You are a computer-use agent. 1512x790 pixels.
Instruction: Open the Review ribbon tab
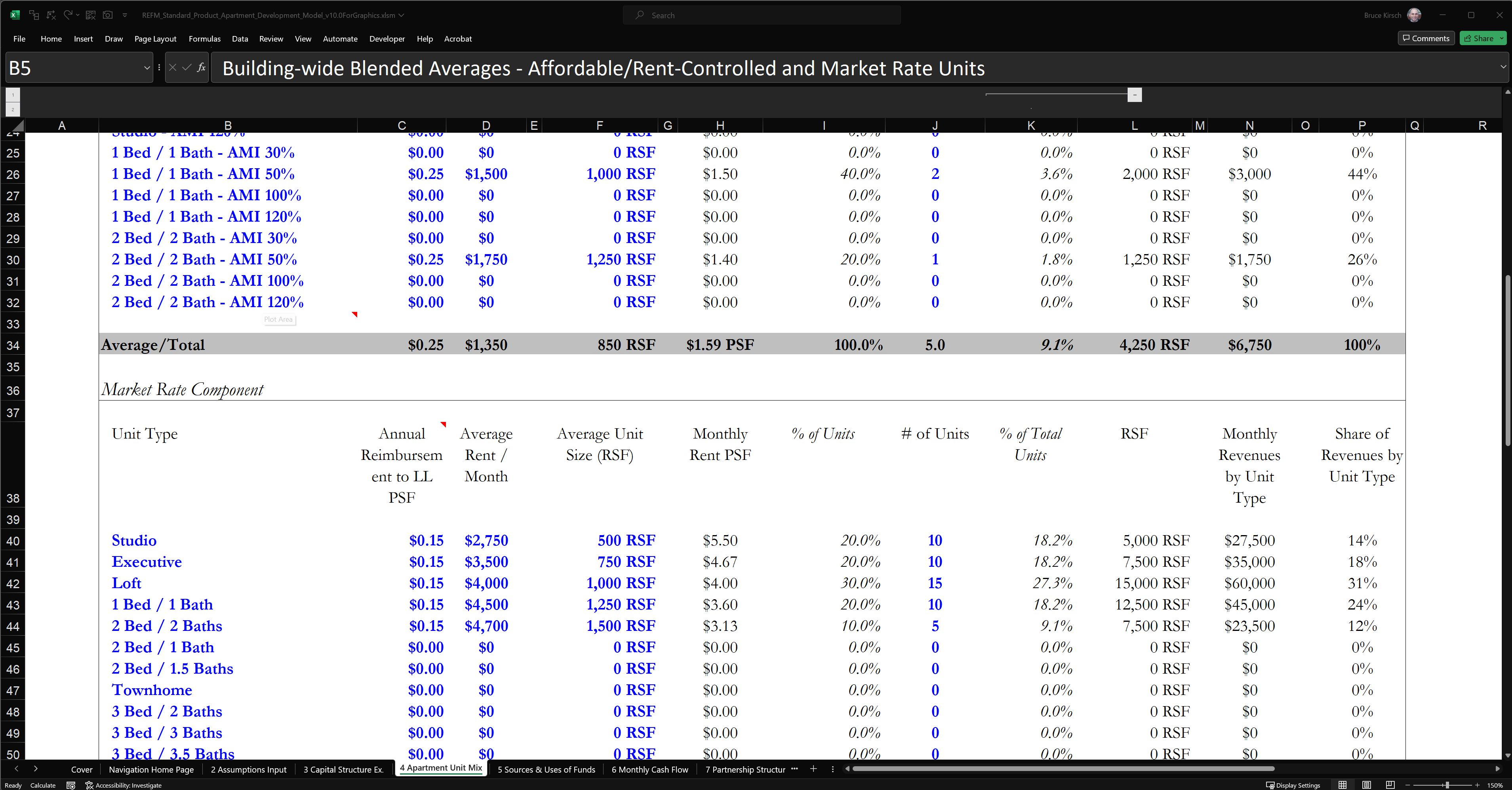click(x=271, y=39)
